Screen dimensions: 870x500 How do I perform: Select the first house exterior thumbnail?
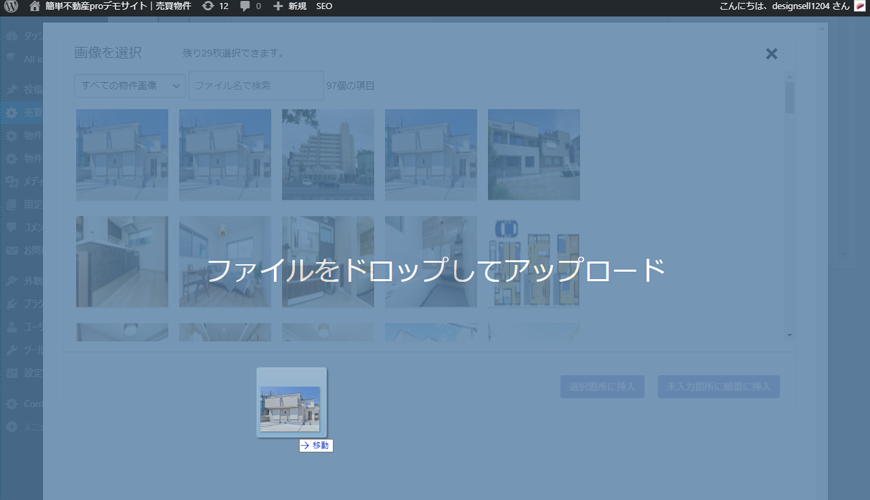122,155
